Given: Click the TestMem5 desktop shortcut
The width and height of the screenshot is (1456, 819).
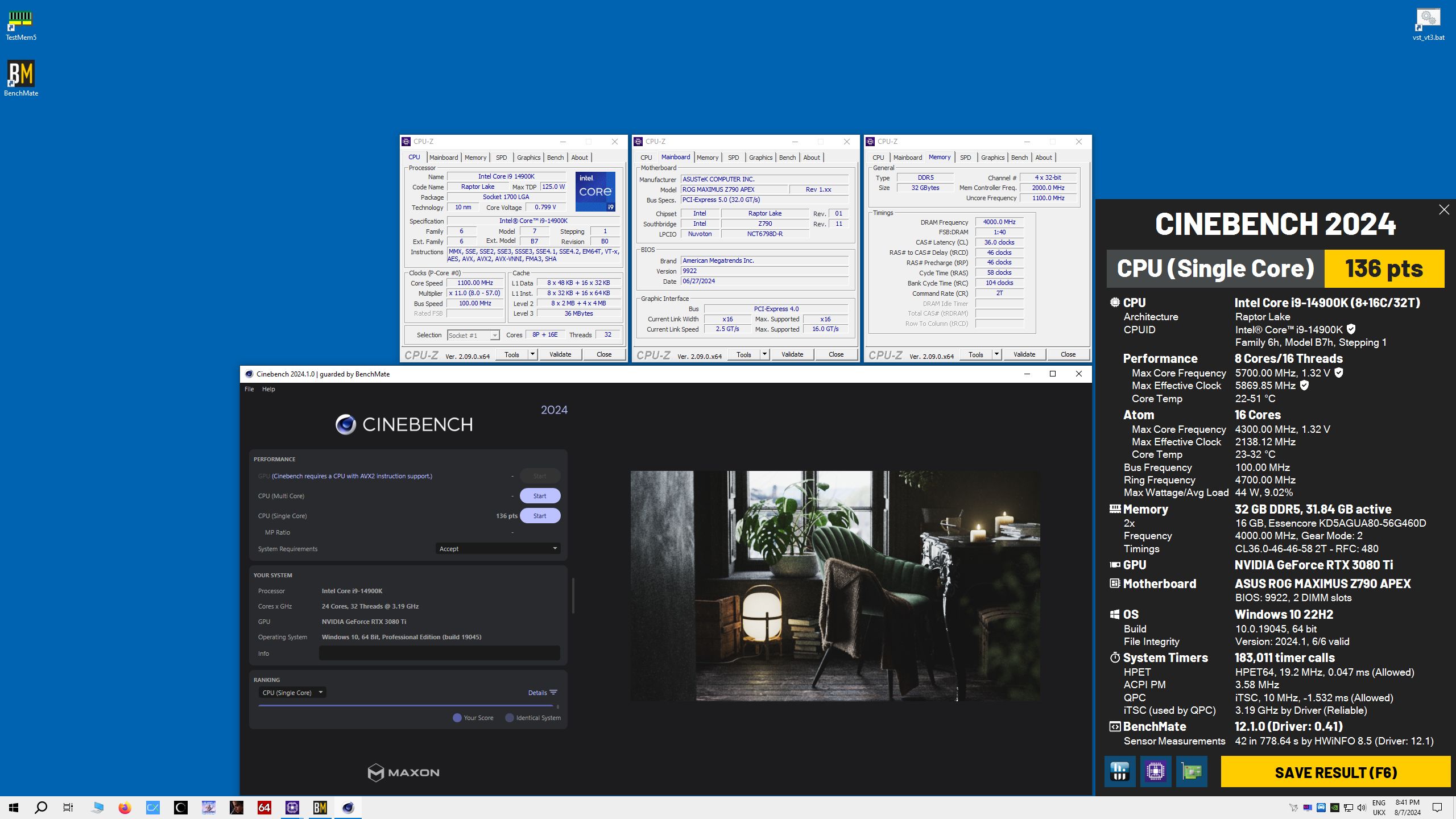Looking at the screenshot, I should click(20, 26).
